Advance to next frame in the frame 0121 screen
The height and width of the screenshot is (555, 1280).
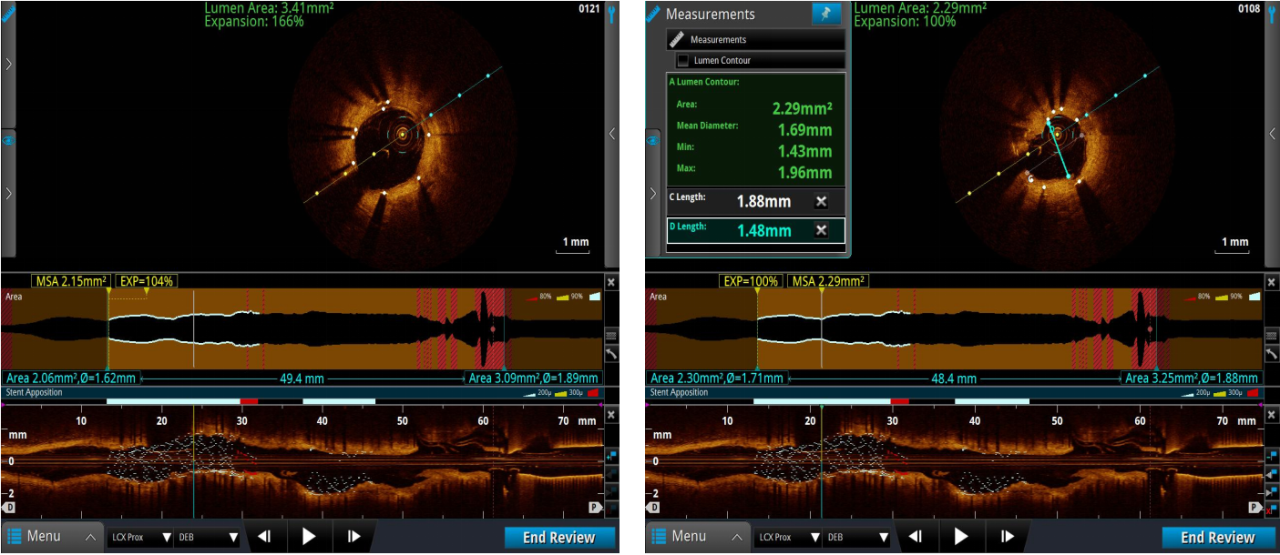pyautogui.click(x=353, y=537)
